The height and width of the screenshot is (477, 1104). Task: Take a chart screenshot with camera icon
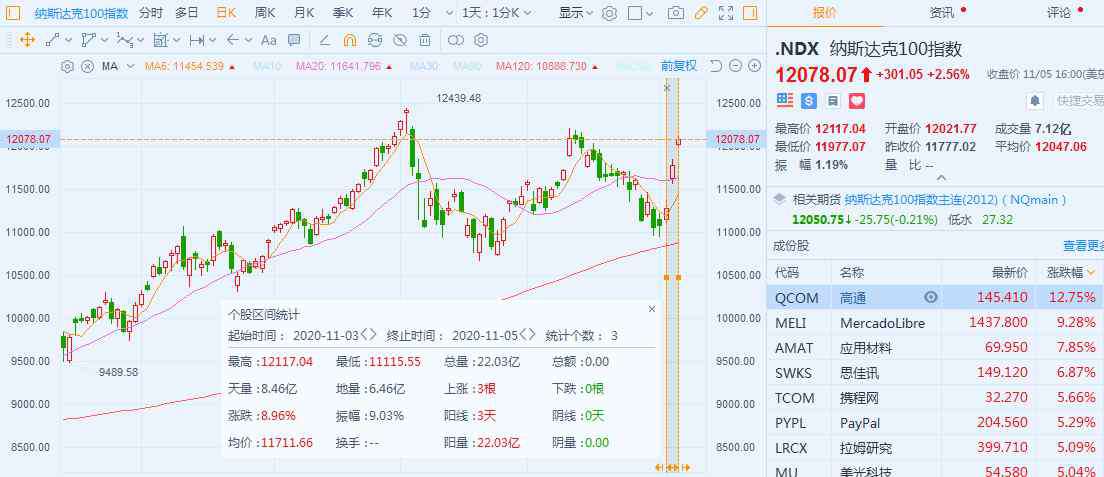(x=675, y=13)
